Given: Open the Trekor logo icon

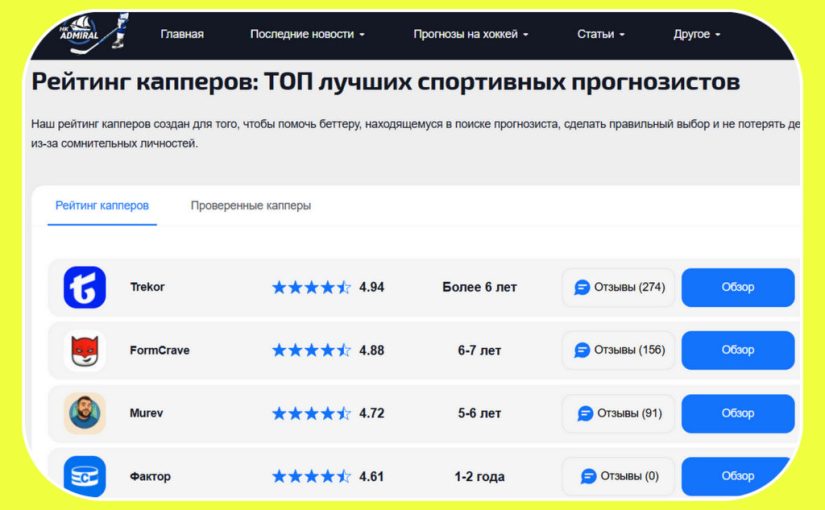Looking at the screenshot, I should 85,287.
